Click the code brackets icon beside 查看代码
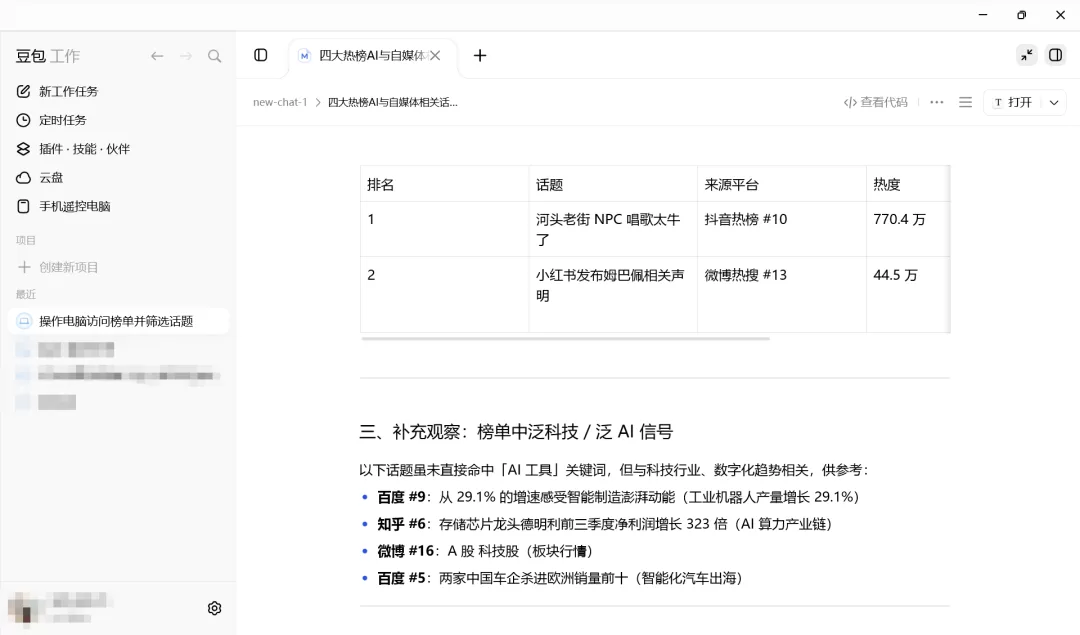This screenshot has width=1080, height=635. (850, 103)
